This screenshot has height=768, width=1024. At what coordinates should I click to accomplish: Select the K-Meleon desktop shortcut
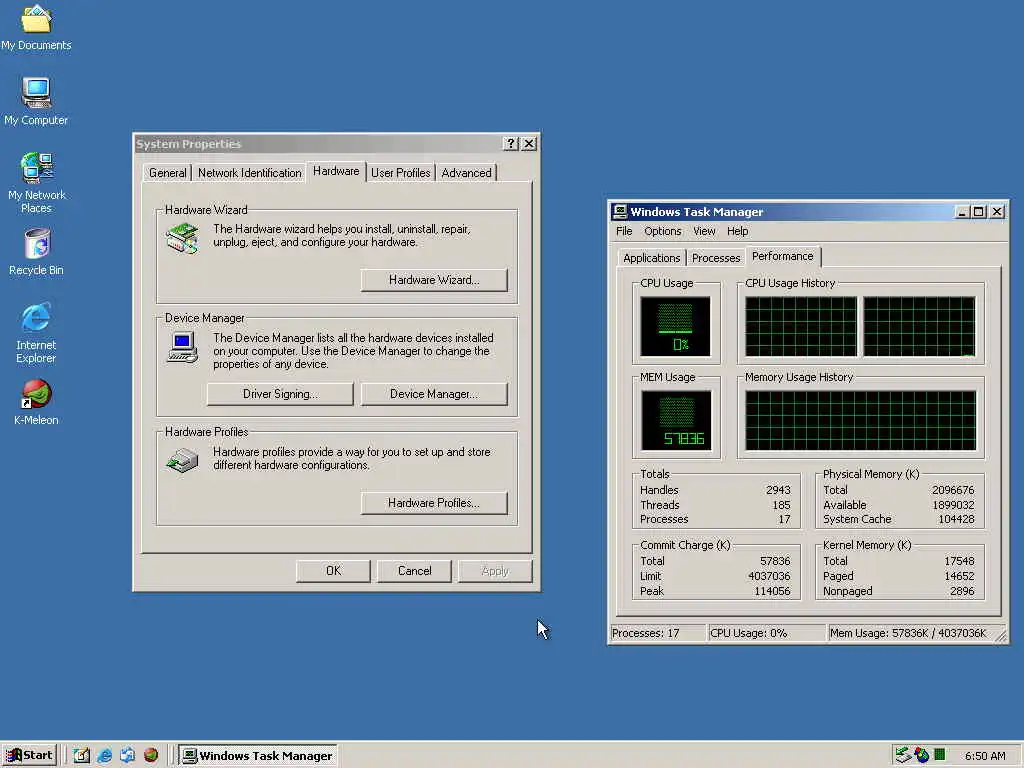point(36,402)
